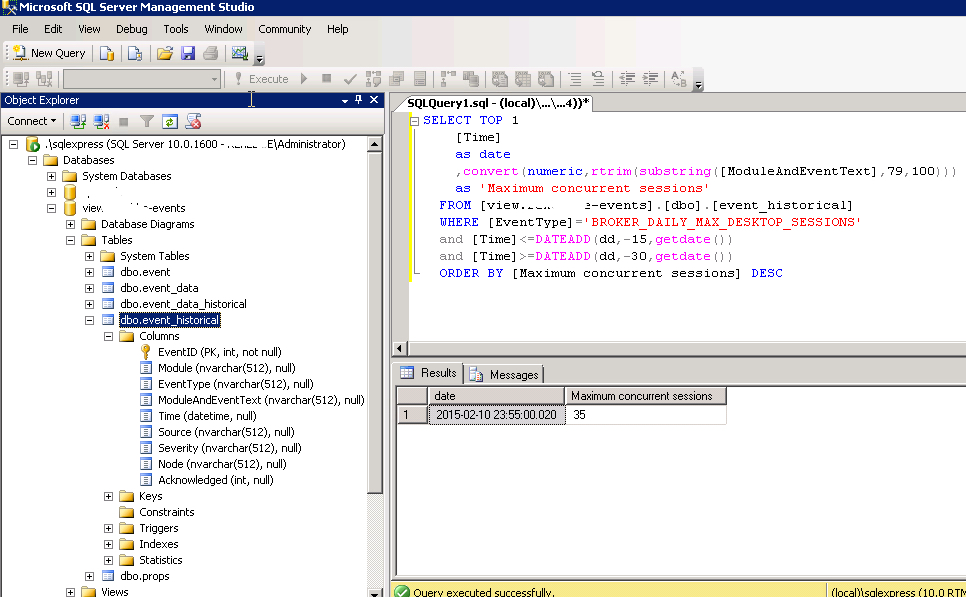966x597 pixels.
Task: Expand the dbo.props table
Action: [x=90, y=577]
